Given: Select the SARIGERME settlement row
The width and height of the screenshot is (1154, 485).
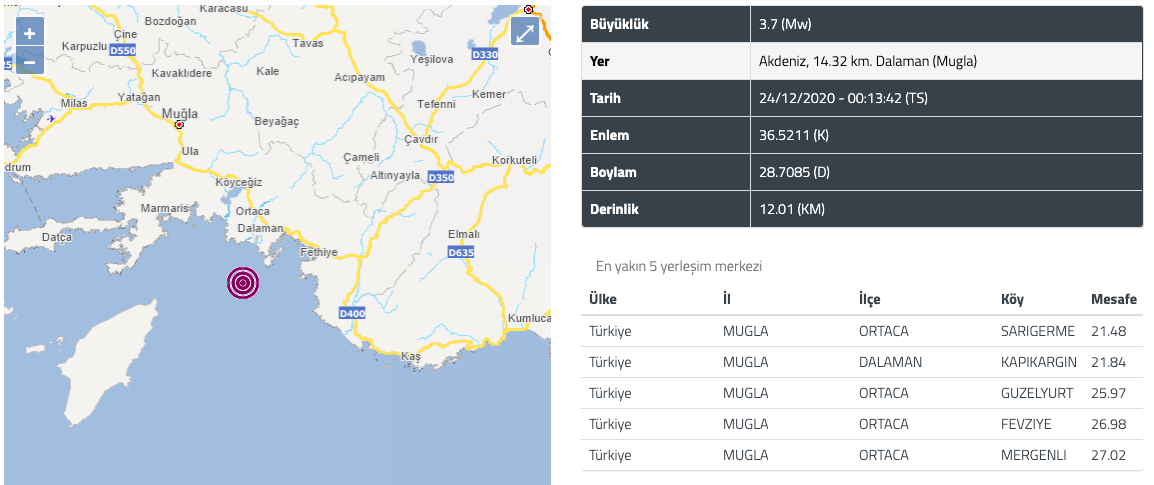Looking at the screenshot, I should point(862,331).
